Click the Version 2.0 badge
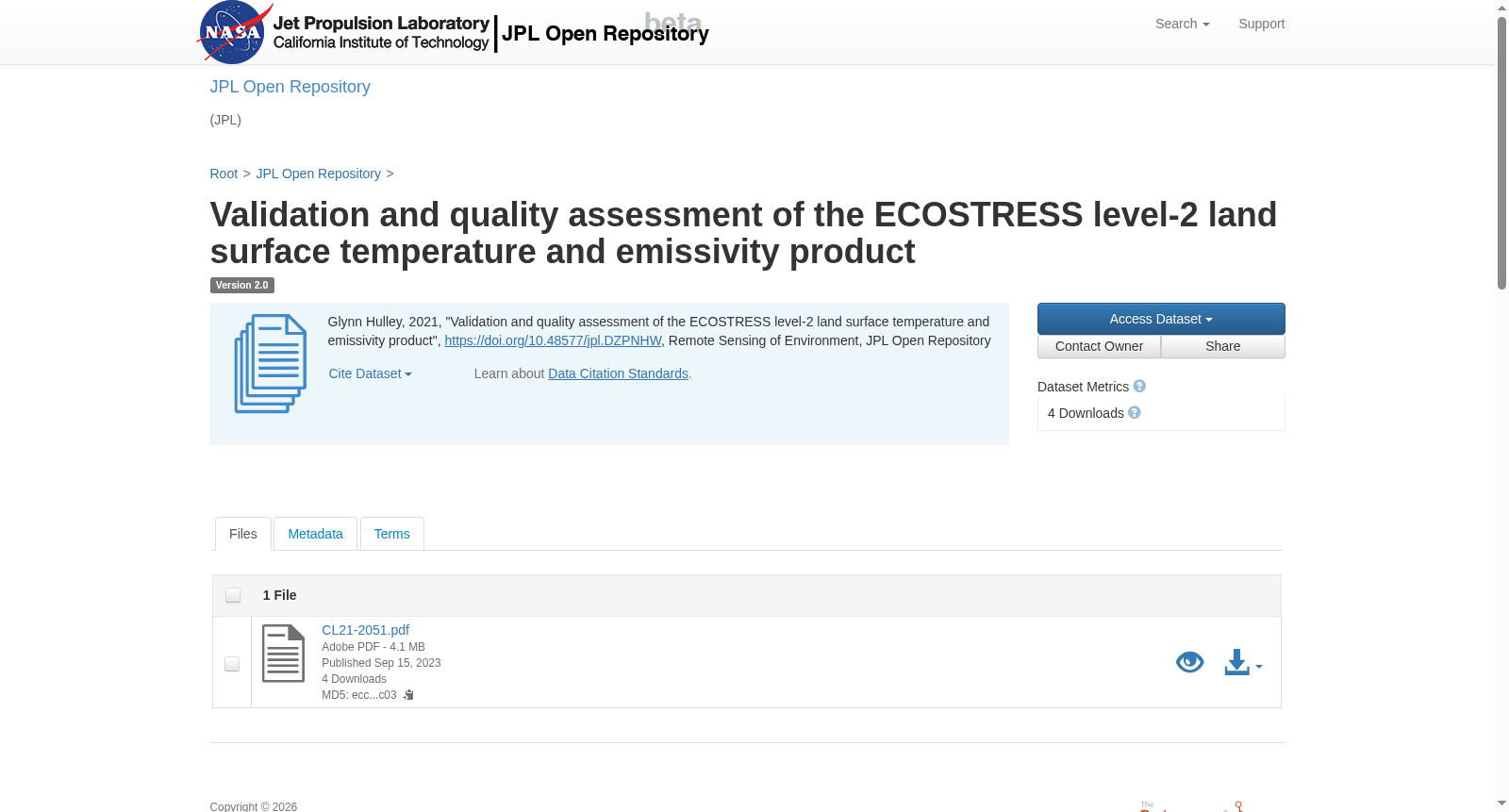1509x812 pixels. coord(241,285)
